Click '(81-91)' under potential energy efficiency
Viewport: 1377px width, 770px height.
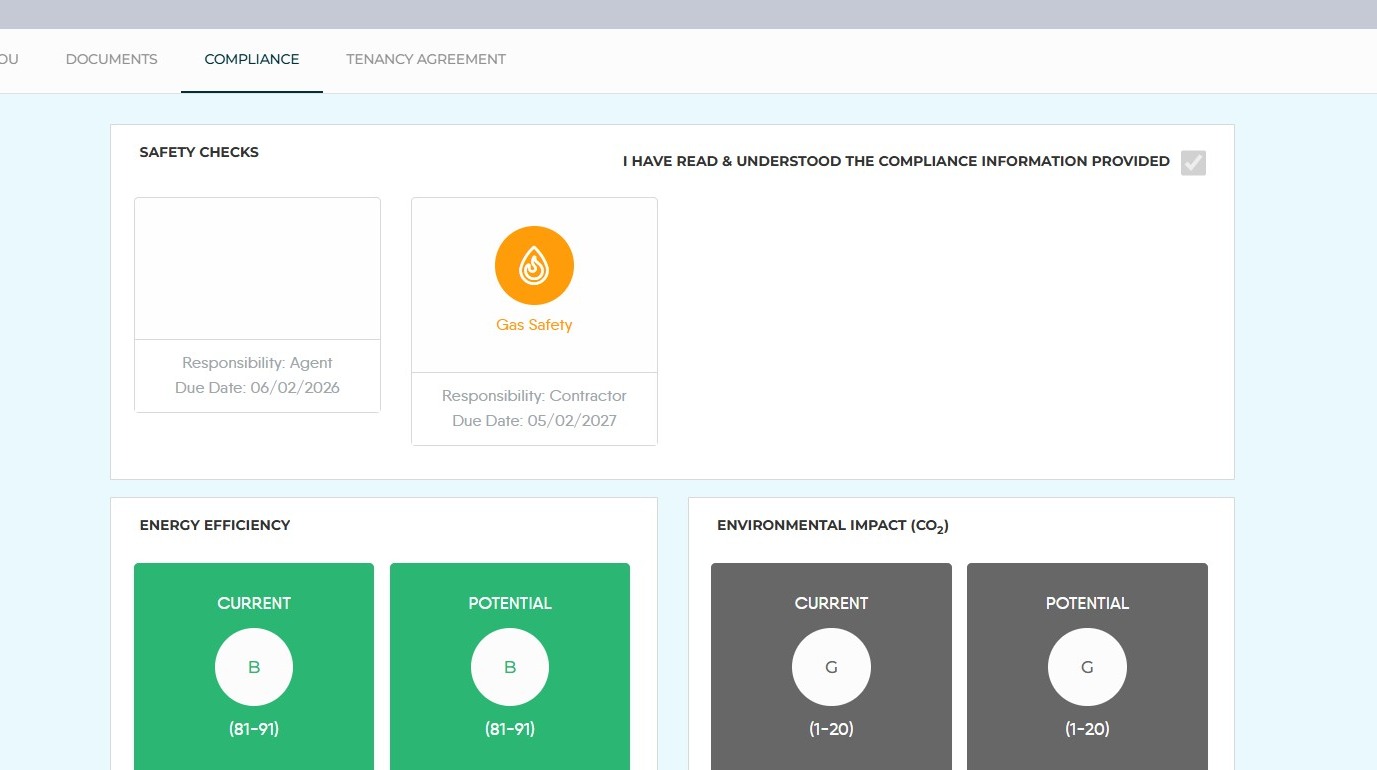(510, 729)
